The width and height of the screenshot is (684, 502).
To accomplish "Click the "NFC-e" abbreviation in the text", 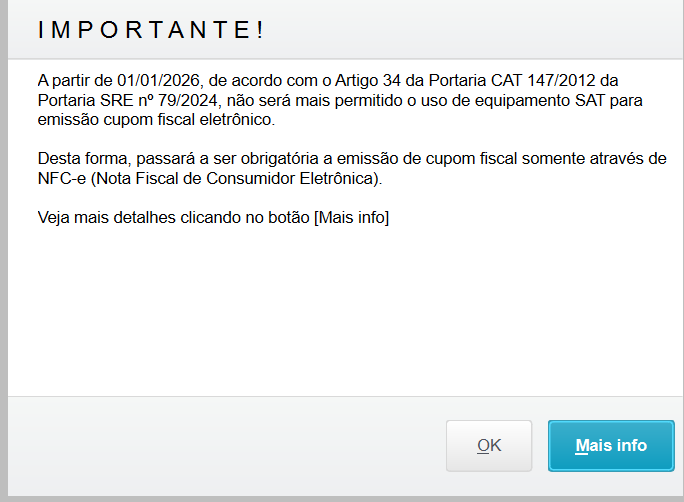I will coord(62,179).
